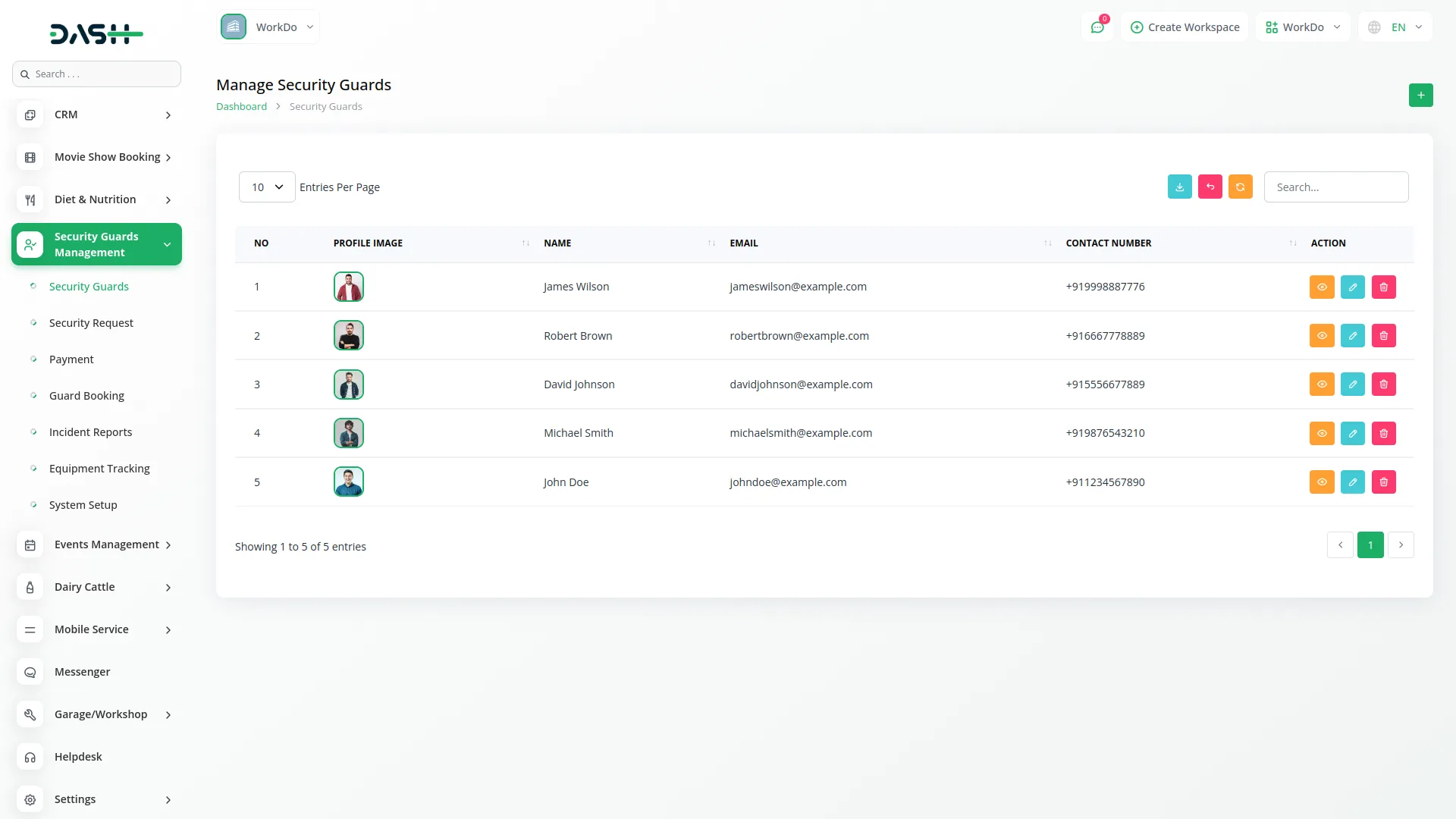Click James Wilson's profile image thumbnail
Viewport: 1456px width, 819px height.
(x=349, y=287)
